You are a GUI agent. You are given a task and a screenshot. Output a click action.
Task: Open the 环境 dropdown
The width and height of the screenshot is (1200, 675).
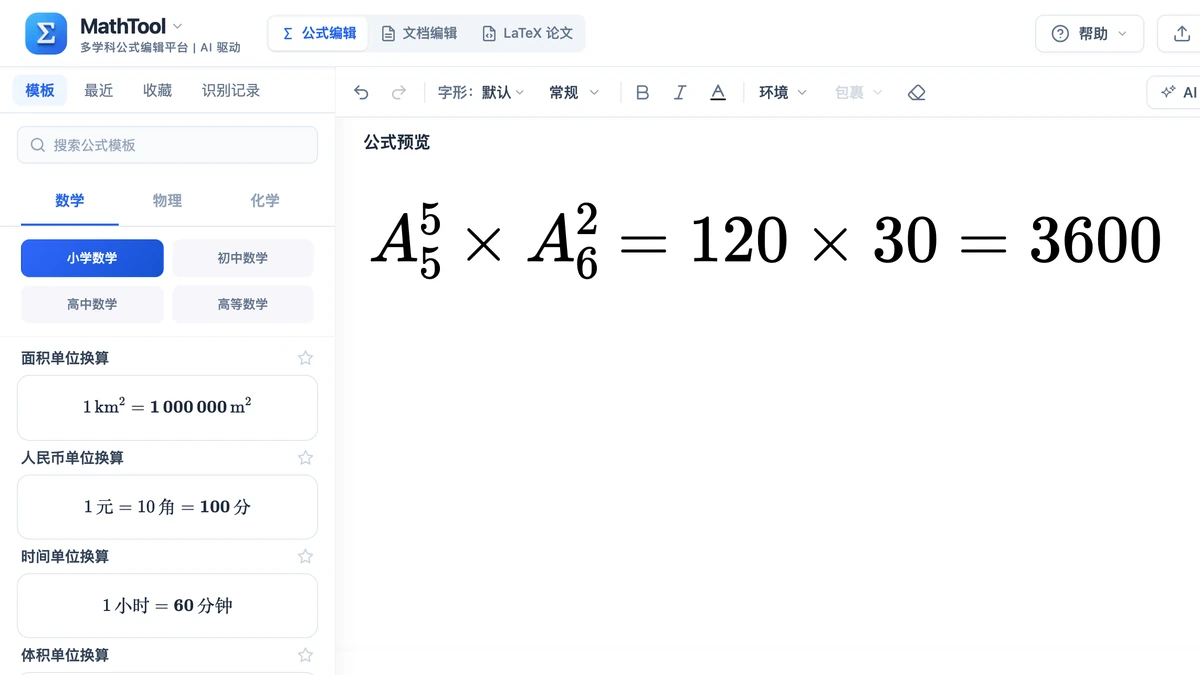783,93
